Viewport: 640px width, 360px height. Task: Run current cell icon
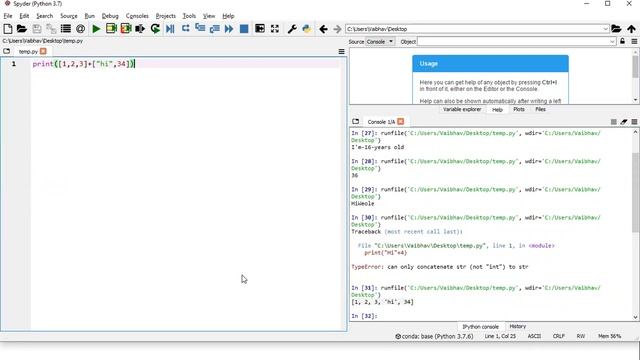coord(111,29)
